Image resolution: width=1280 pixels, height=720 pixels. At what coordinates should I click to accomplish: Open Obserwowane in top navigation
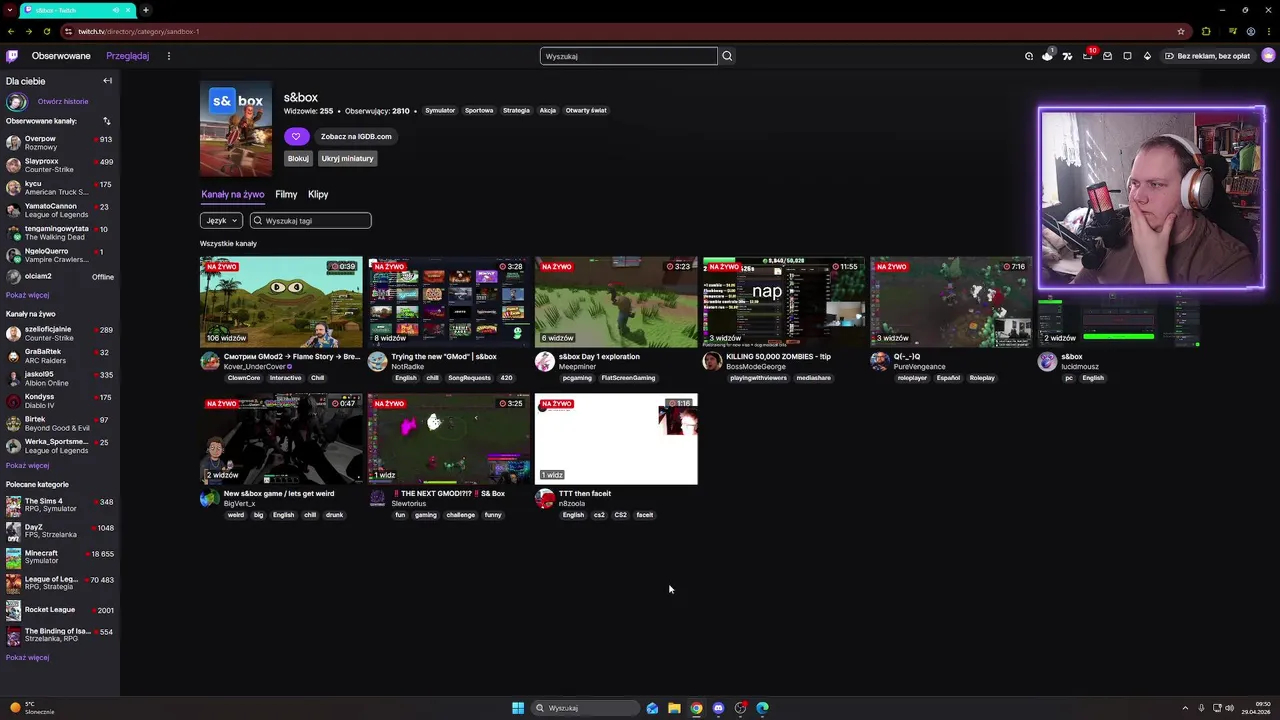point(61,56)
